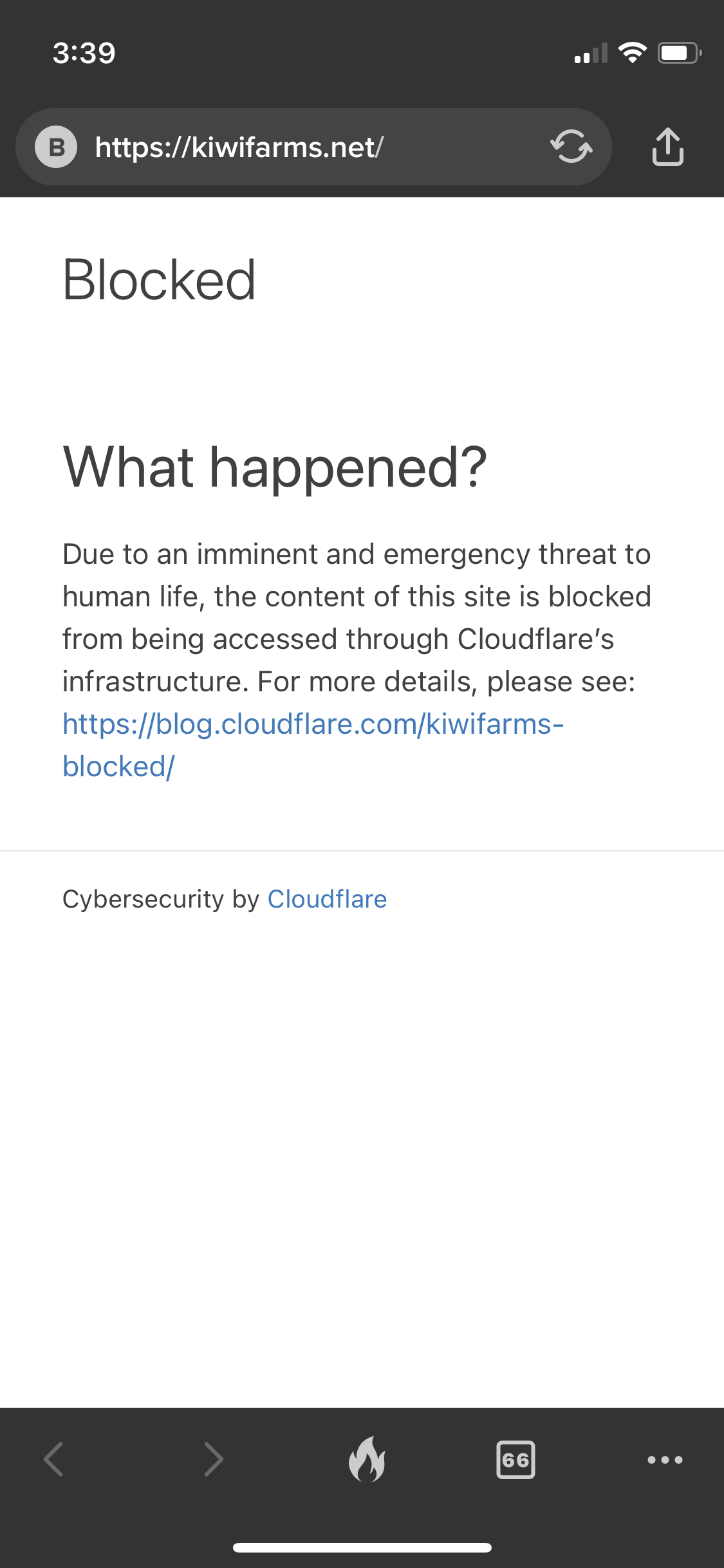This screenshot has height=1568, width=724.
Task: Go forward to the next page
Action: (x=214, y=1459)
